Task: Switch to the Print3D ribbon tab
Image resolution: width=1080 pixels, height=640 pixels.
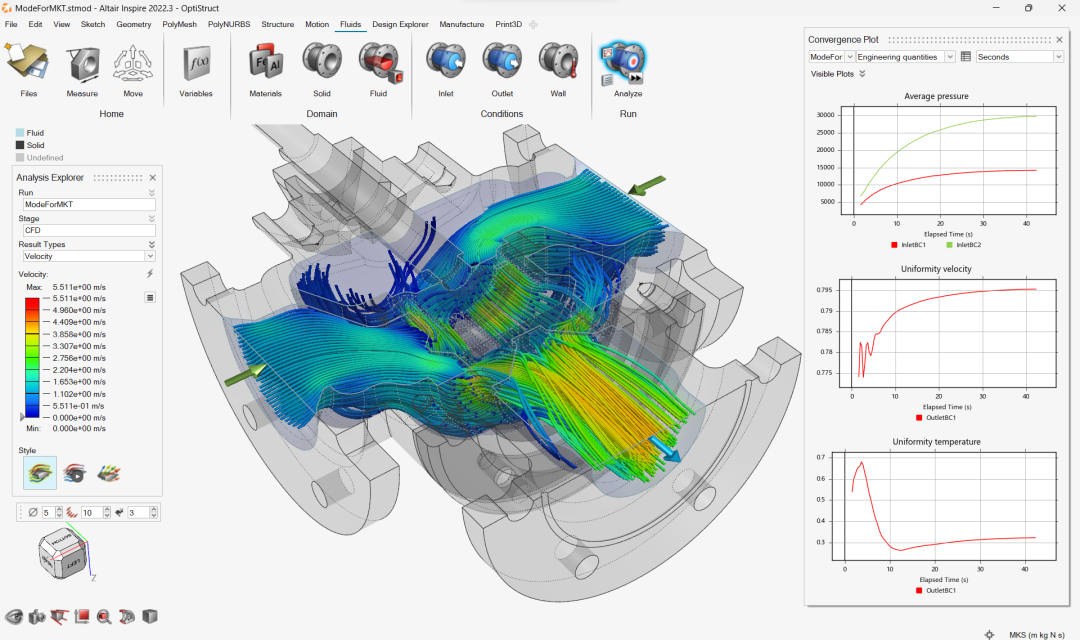Action: (508, 24)
